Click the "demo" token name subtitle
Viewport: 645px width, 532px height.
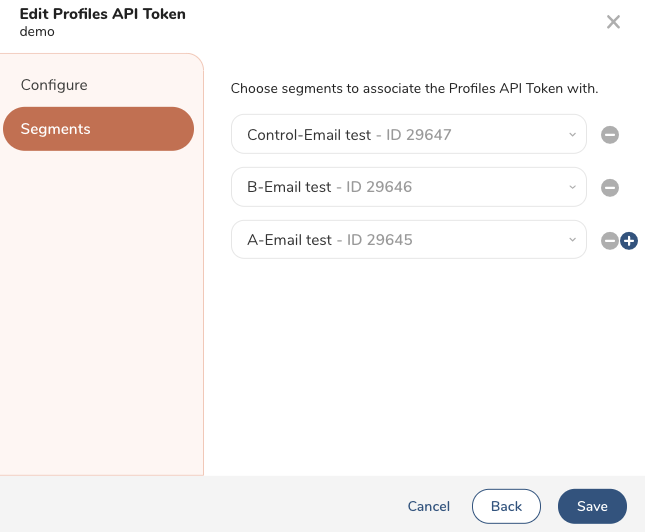(x=37, y=32)
